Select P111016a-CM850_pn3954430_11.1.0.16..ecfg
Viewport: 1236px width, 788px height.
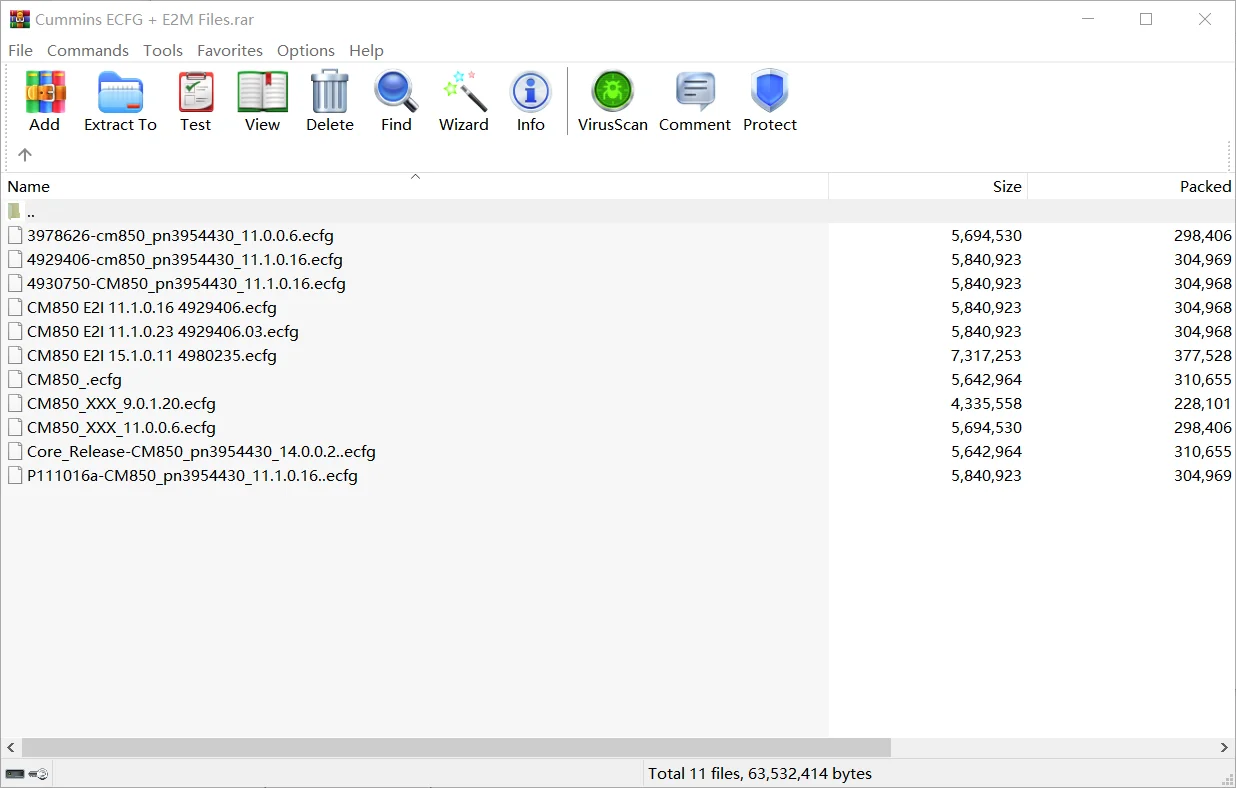click(192, 476)
